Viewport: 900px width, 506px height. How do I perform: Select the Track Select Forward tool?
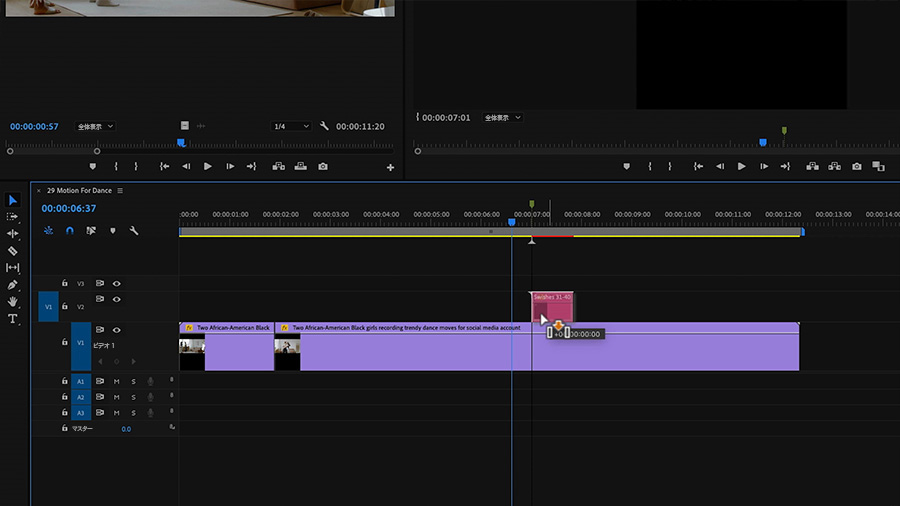point(12,217)
